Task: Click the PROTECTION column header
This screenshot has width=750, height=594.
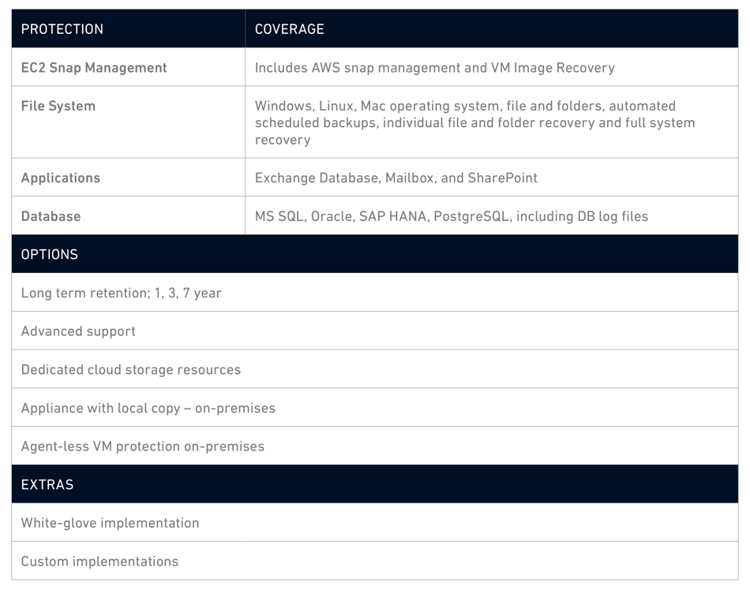Action: point(62,29)
